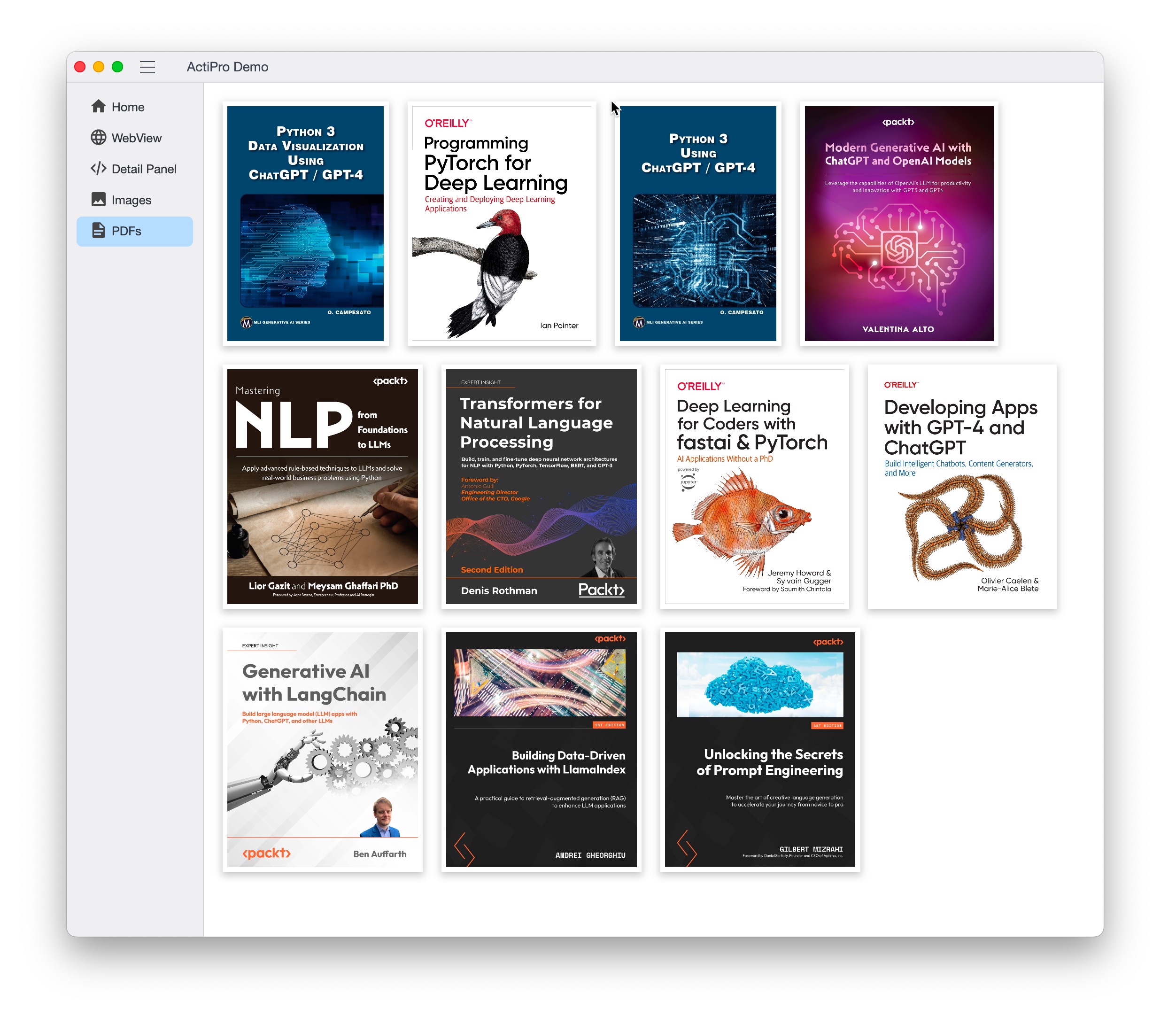Select the Python 3 Using ChatGPT / GPT-4 cover
The height and width of the screenshot is (1009, 1176).
point(699,224)
